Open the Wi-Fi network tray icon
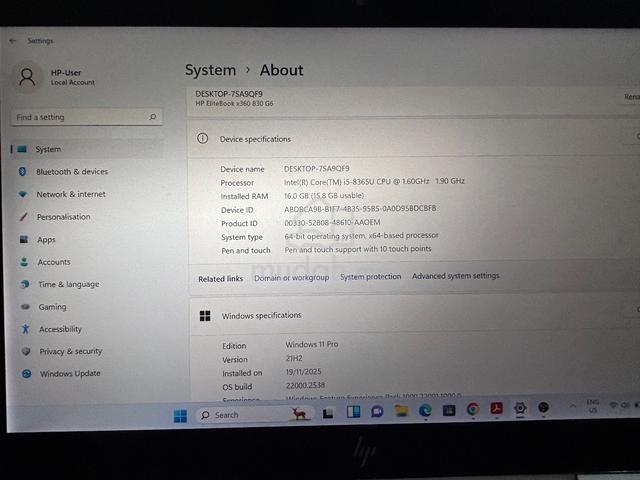Image resolution: width=640 pixels, height=480 pixels. click(613, 405)
